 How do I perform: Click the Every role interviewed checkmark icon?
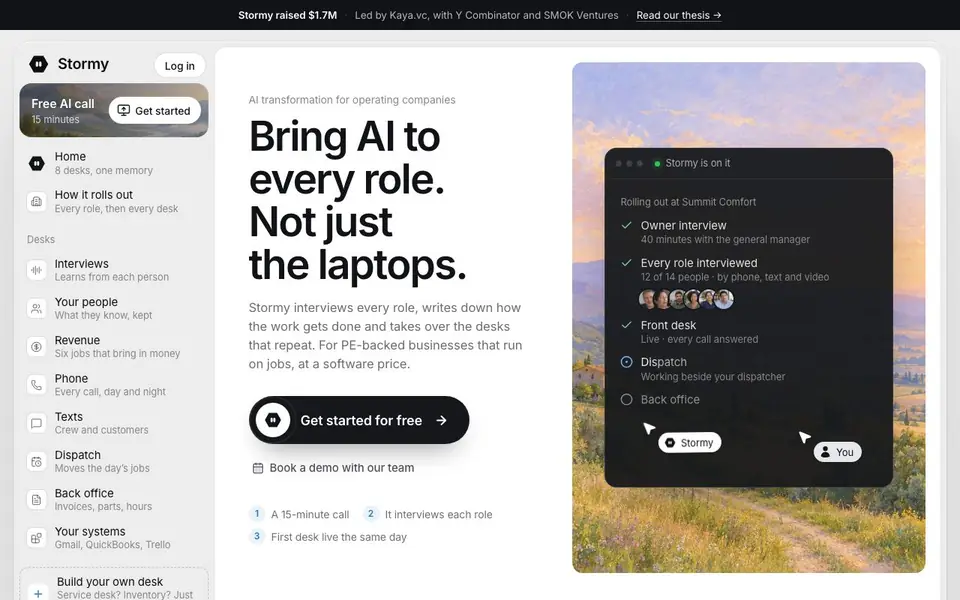[x=626, y=263]
